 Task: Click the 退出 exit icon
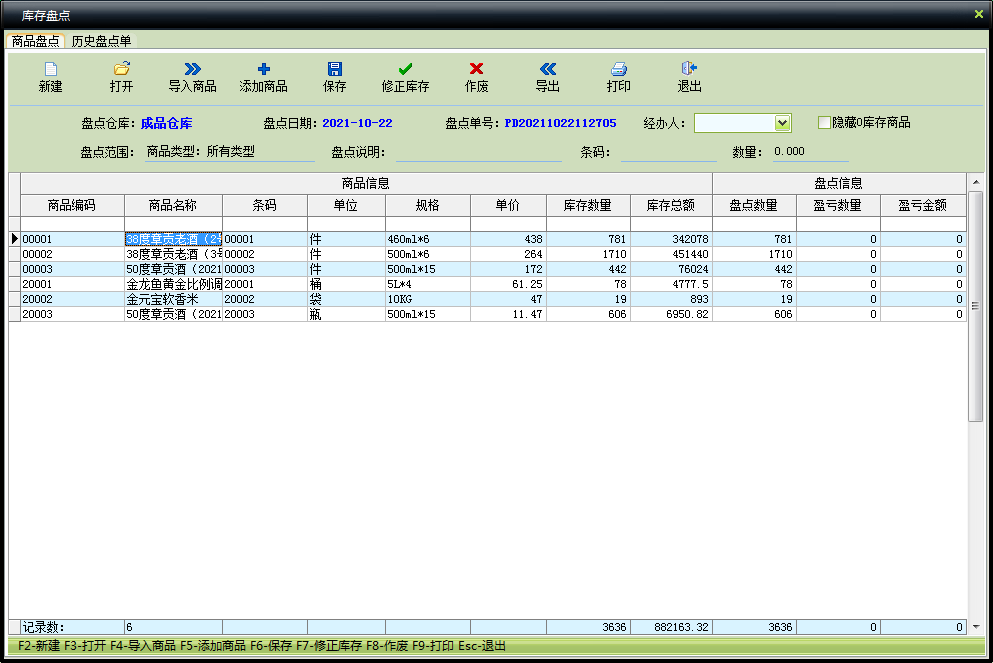click(x=690, y=68)
